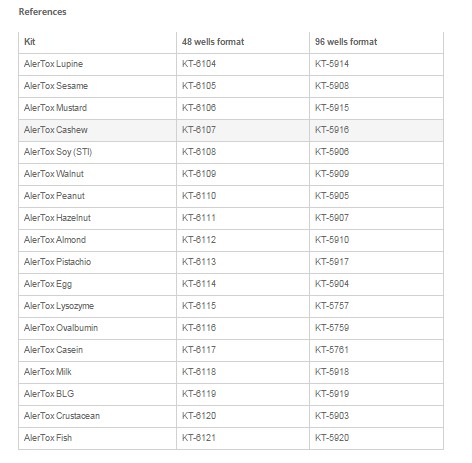The image size is (472, 463).
Task: Click KT-6117 for the Casein kit
Action: (x=199, y=350)
